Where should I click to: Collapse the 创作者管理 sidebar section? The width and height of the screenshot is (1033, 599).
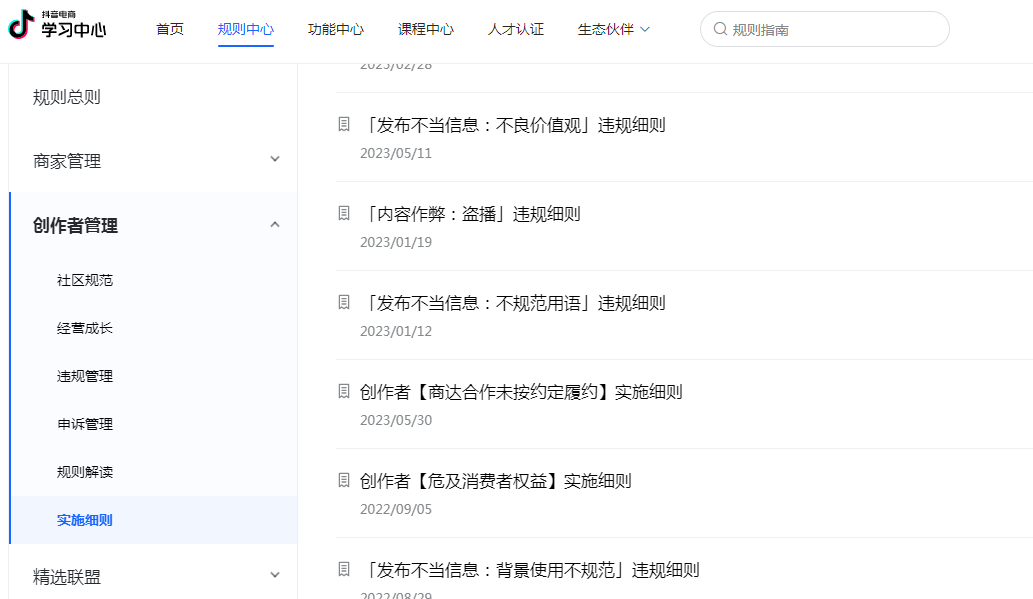[275, 225]
